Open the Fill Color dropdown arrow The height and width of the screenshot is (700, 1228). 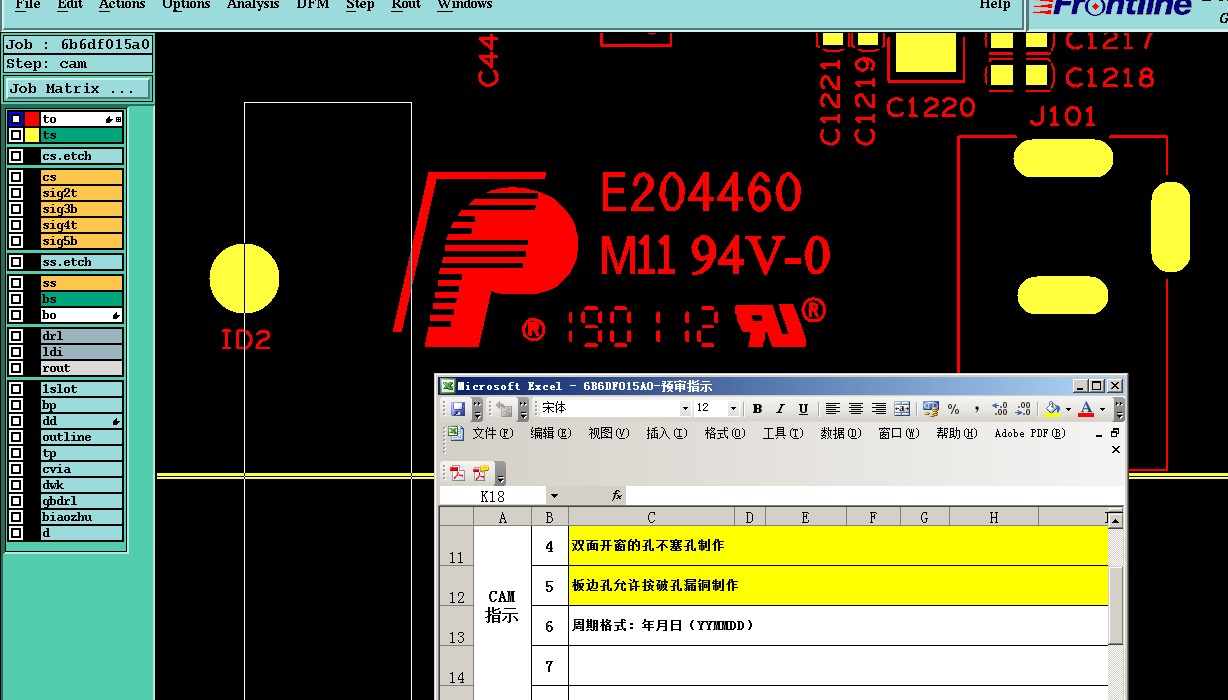1067,409
